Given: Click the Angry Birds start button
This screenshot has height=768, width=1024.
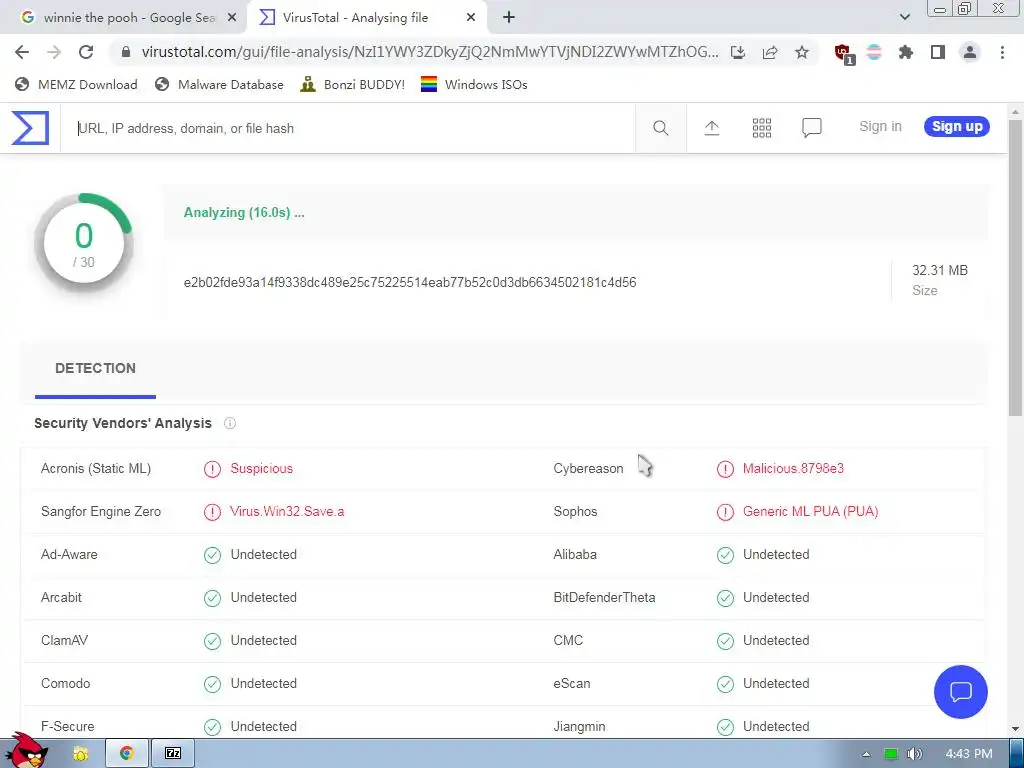Looking at the screenshot, I should pyautogui.click(x=27, y=751).
